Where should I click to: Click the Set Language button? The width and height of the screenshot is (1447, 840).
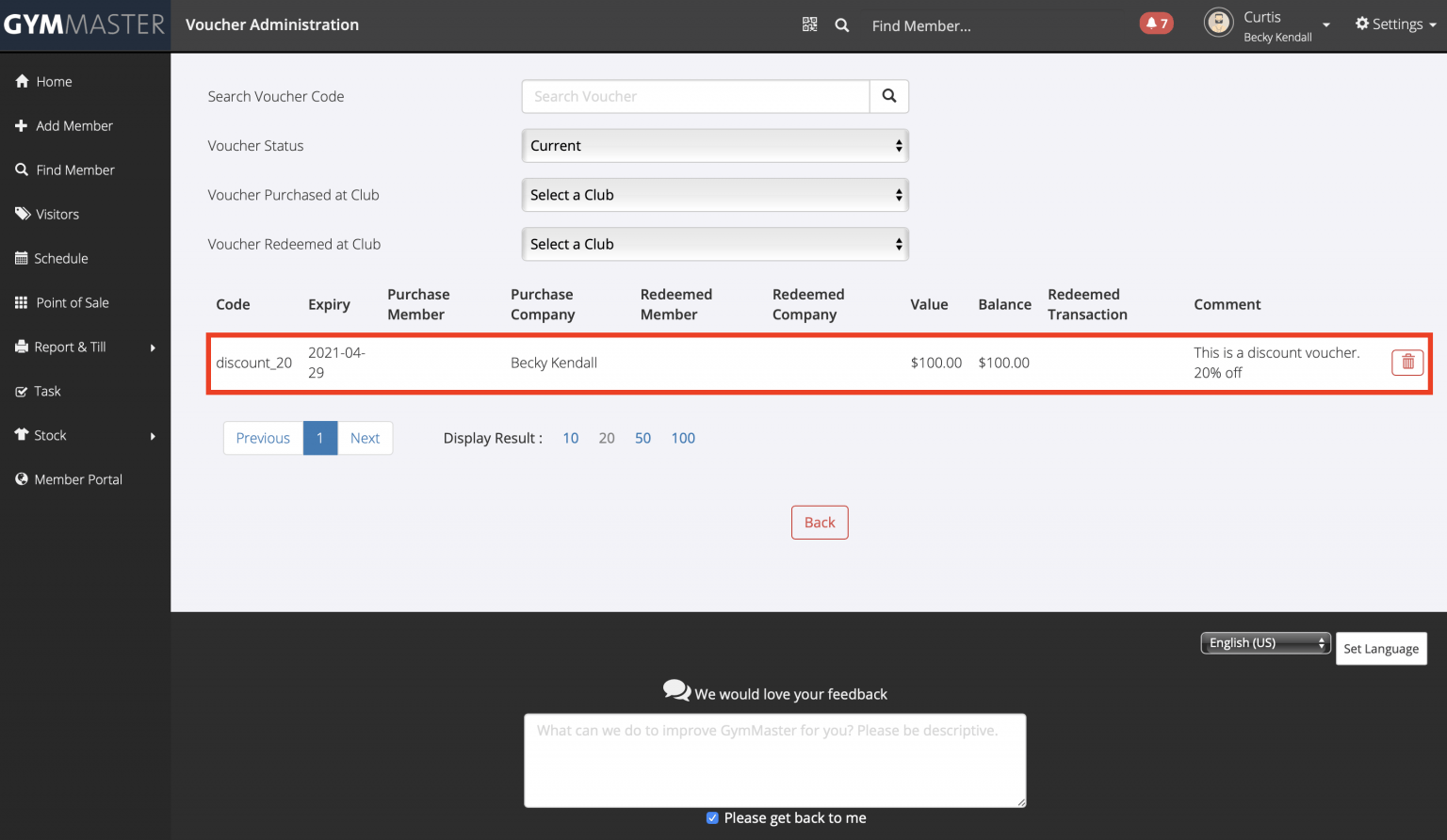click(x=1380, y=649)
